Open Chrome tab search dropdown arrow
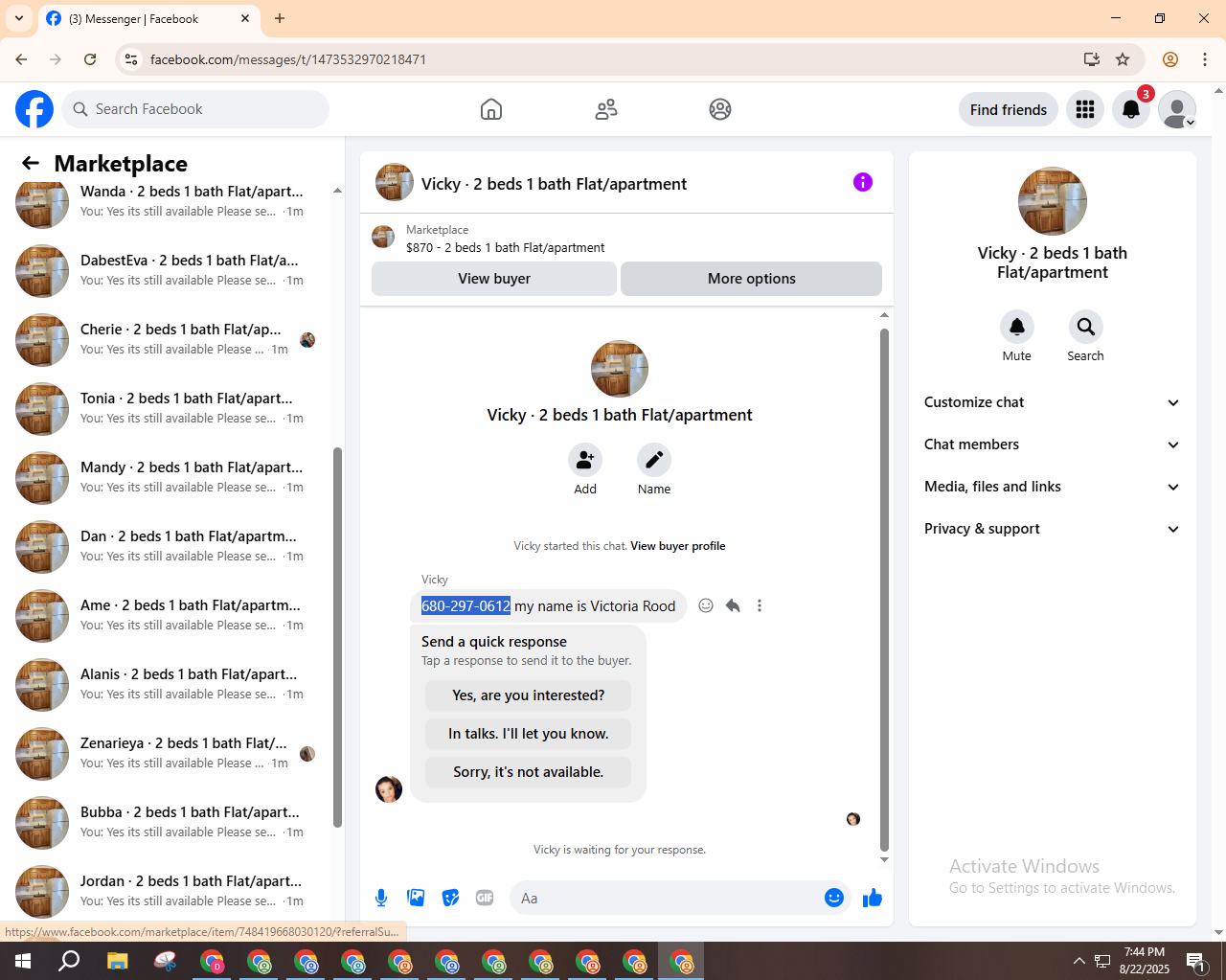Screen dimensions: 1226x980 pos(19,18)
